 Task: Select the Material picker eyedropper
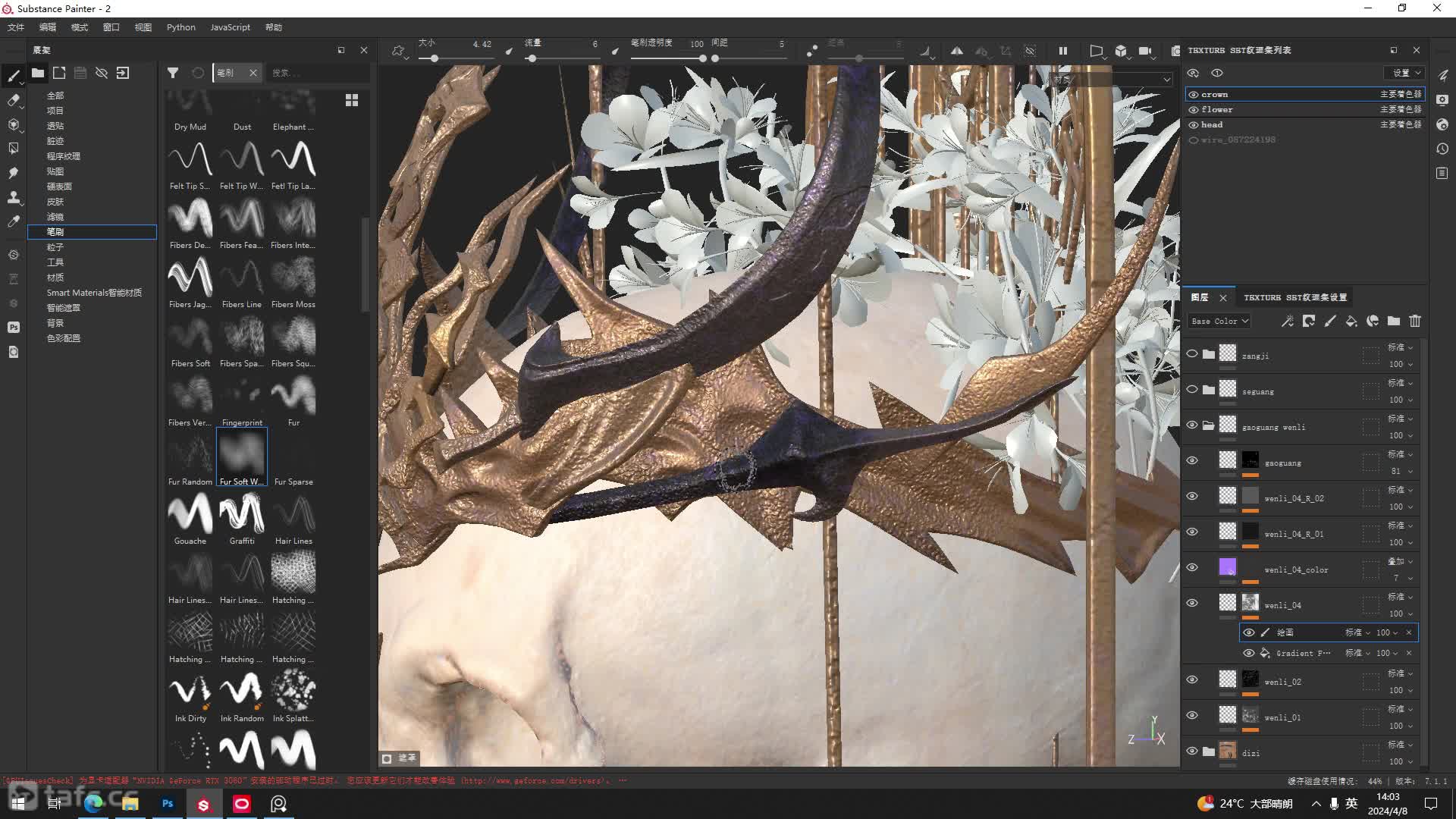[x=13, y=221]
